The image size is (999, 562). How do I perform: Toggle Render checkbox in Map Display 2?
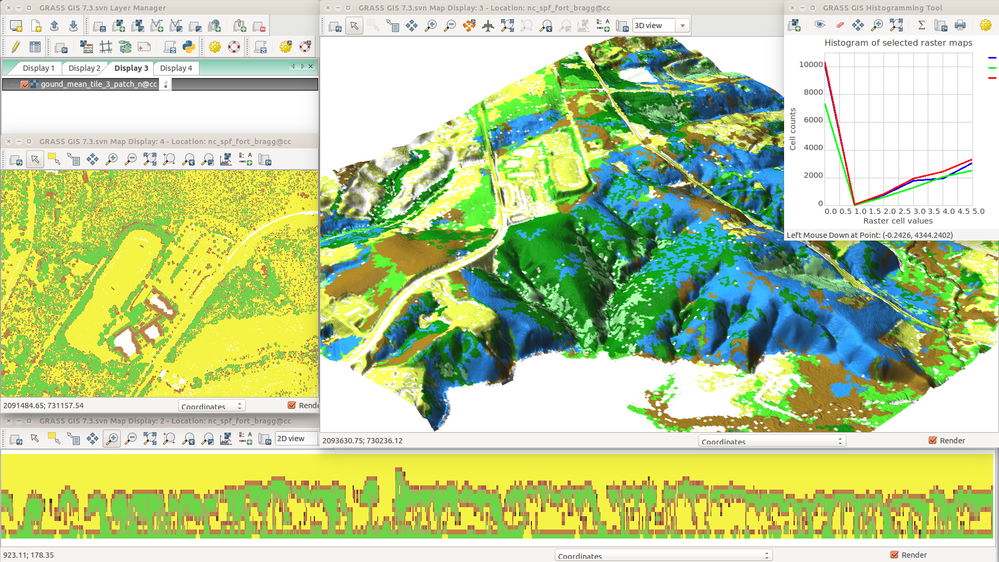tap(895, 555)
